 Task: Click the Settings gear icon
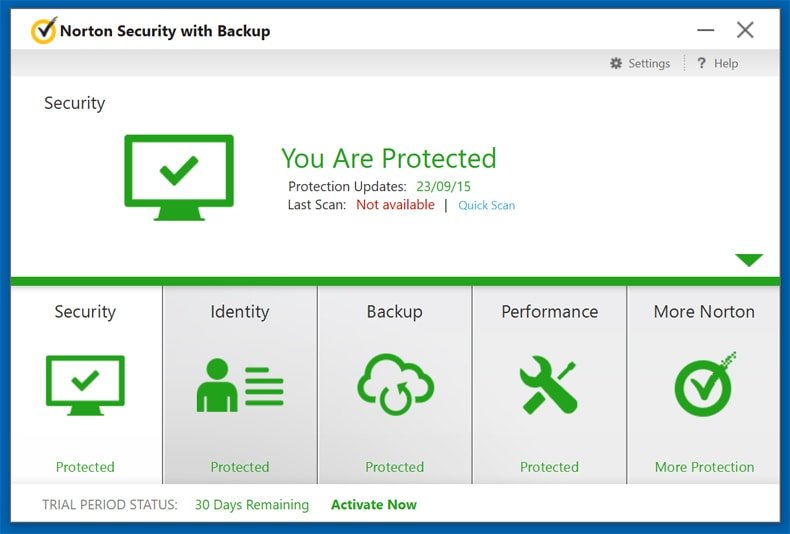click(x=616, y=63)
